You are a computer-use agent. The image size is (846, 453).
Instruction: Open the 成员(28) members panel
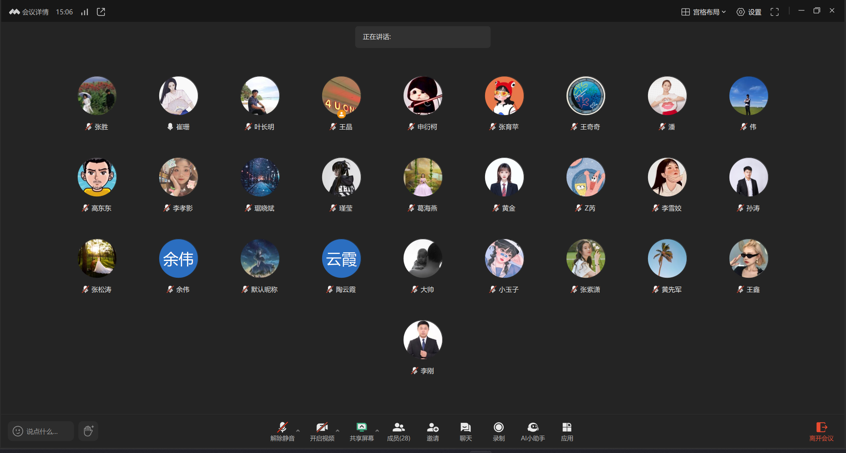(399, 431)
